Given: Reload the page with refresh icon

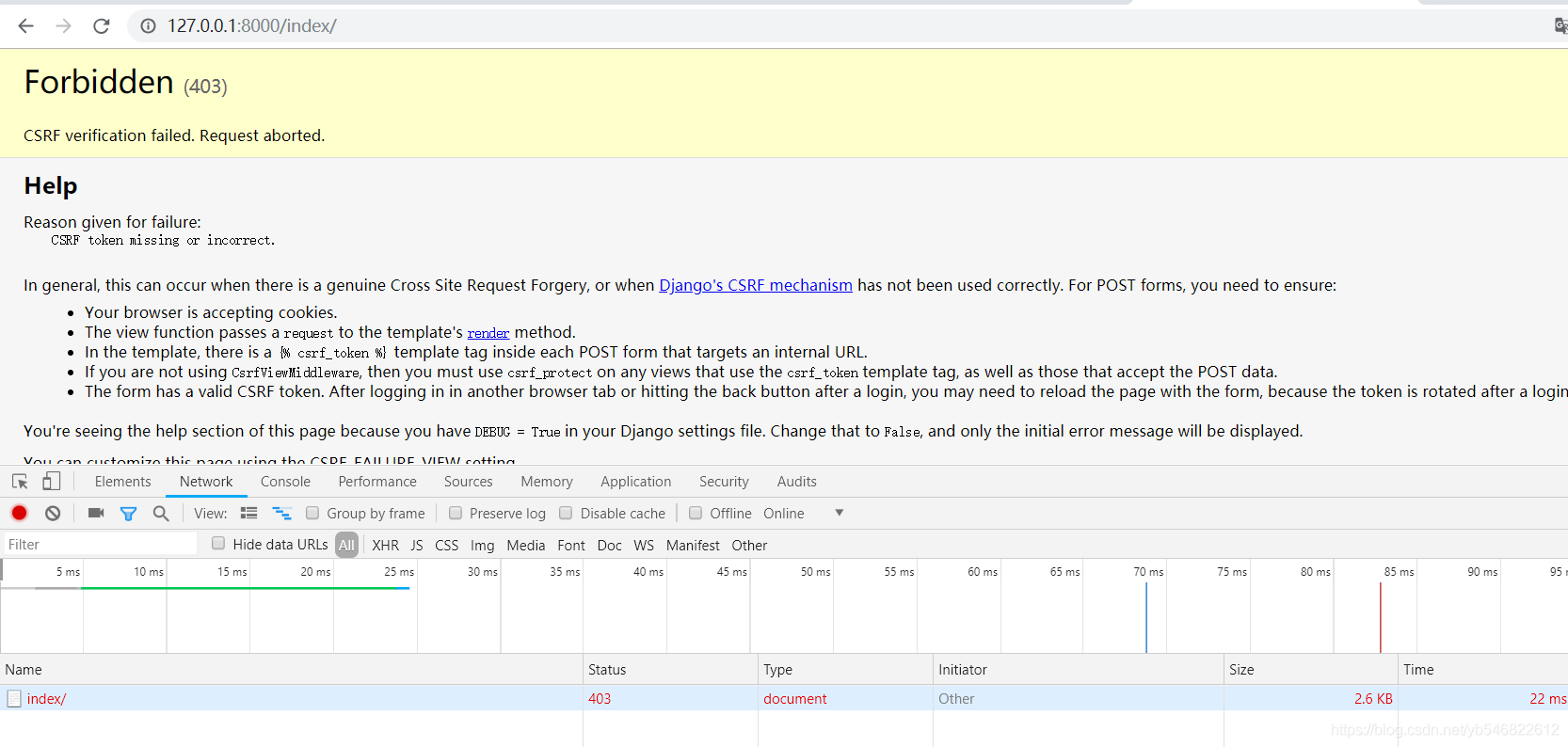Looking at the screenshot, I should click(x=102, y=26).
